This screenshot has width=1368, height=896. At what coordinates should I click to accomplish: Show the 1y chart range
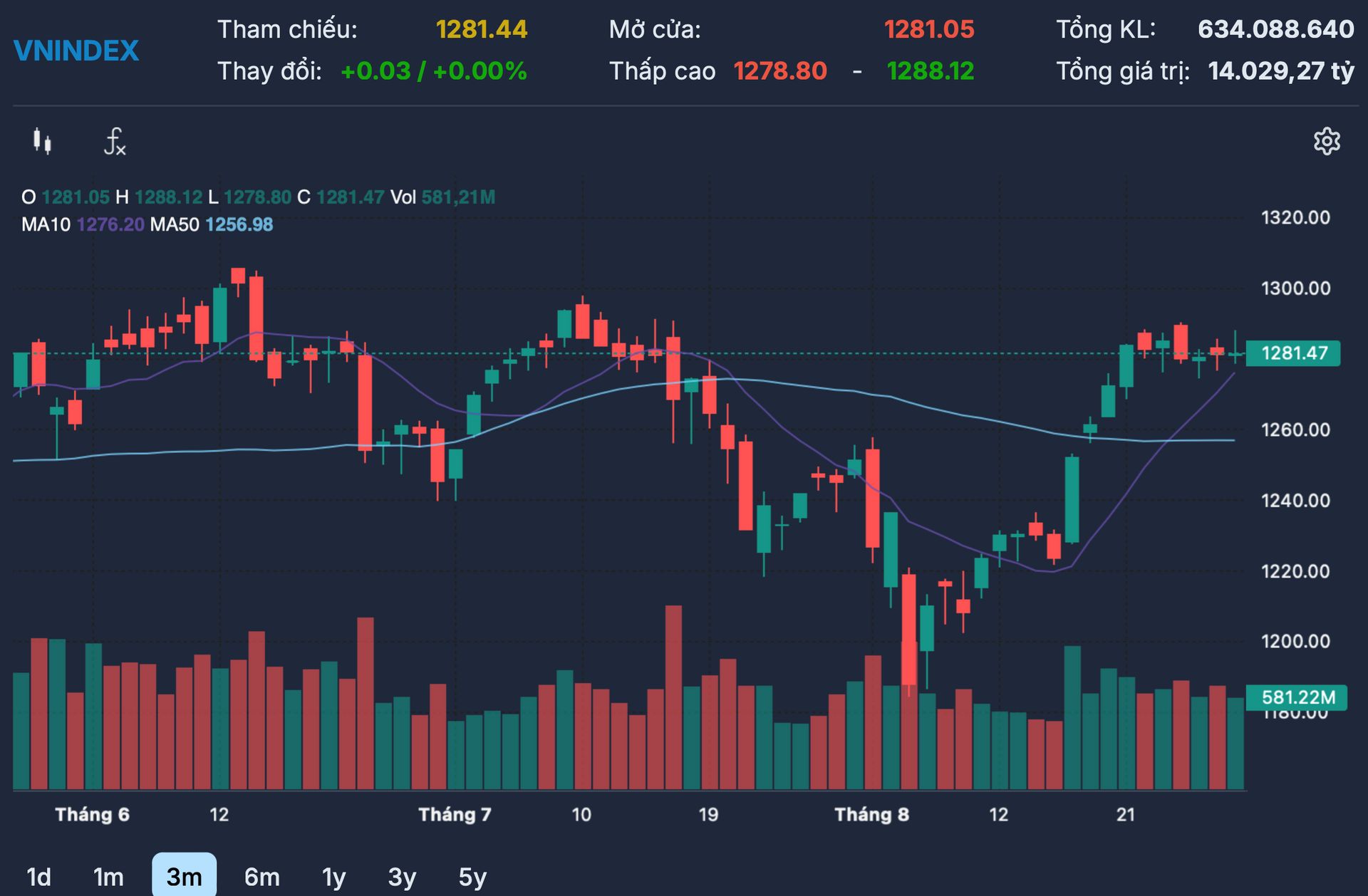point(333,877)
